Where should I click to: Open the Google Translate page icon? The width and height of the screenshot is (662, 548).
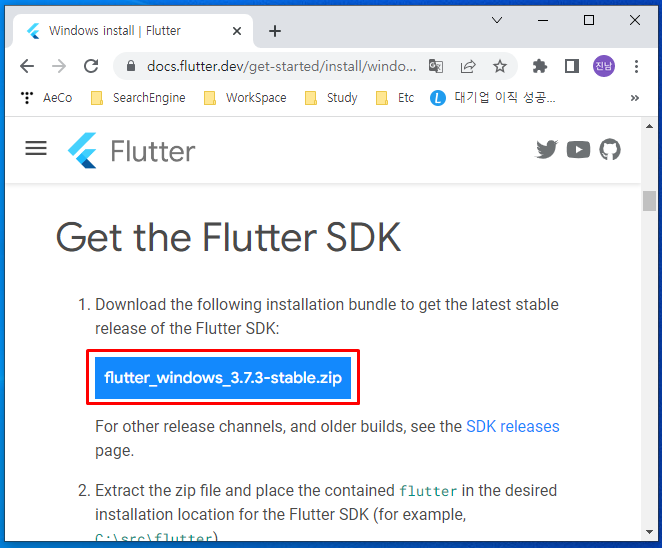pyautogui.click(x=436, y=66)
